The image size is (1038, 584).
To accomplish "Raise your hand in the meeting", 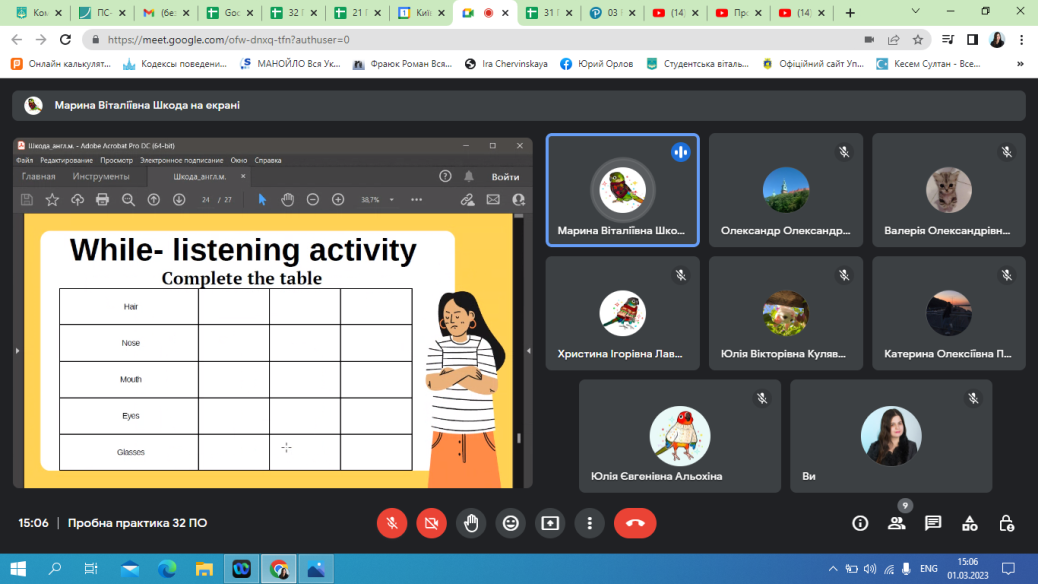I will point(471,523).
